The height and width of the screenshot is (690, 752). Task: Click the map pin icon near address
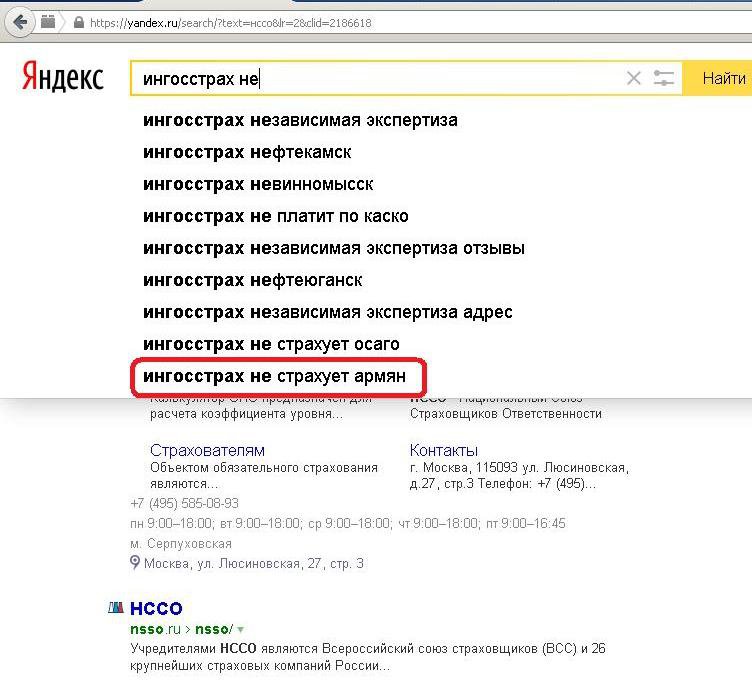[x=136, y=563]
